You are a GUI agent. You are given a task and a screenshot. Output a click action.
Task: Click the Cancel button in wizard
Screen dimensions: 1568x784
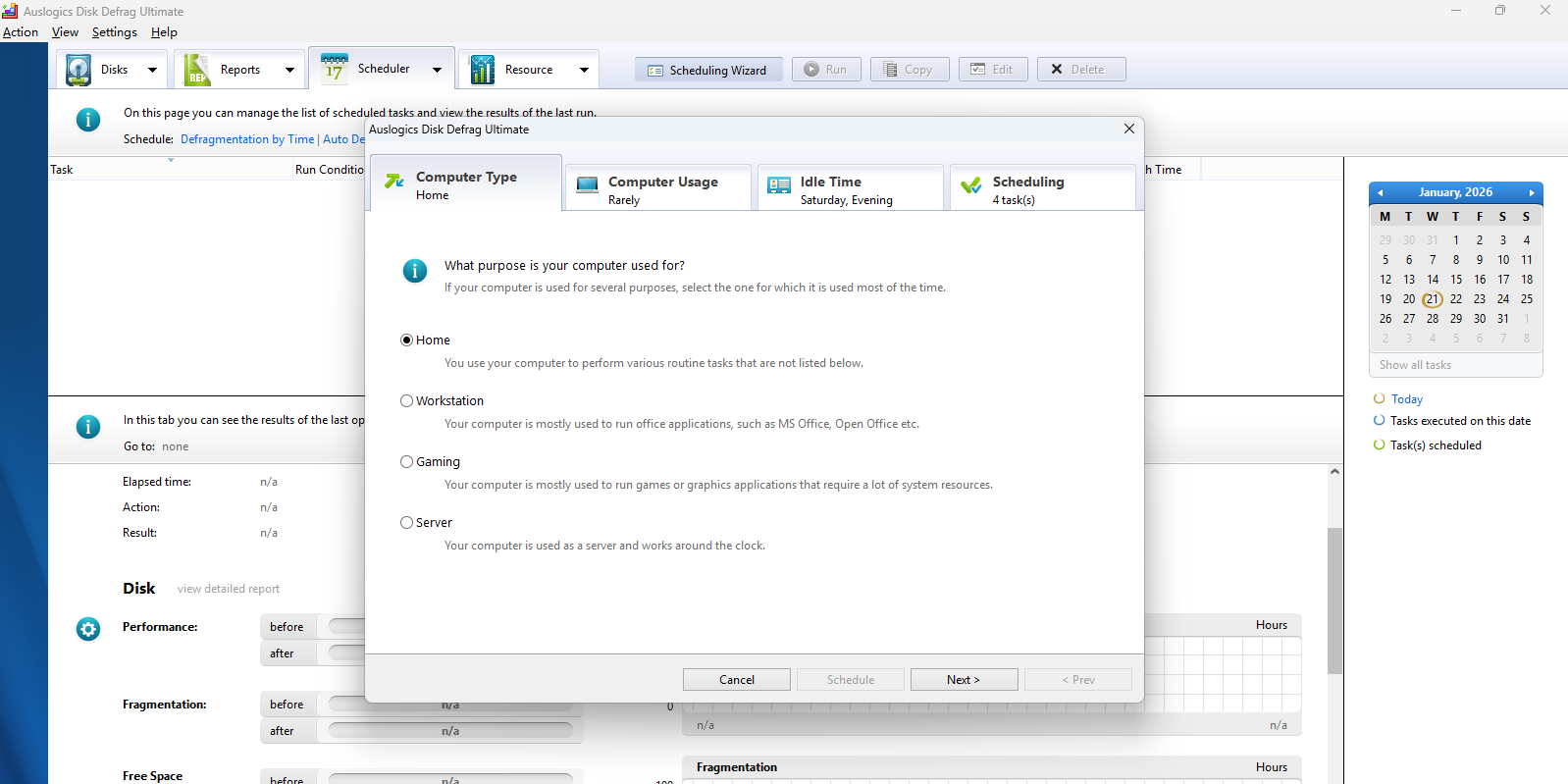click(737, 680)
